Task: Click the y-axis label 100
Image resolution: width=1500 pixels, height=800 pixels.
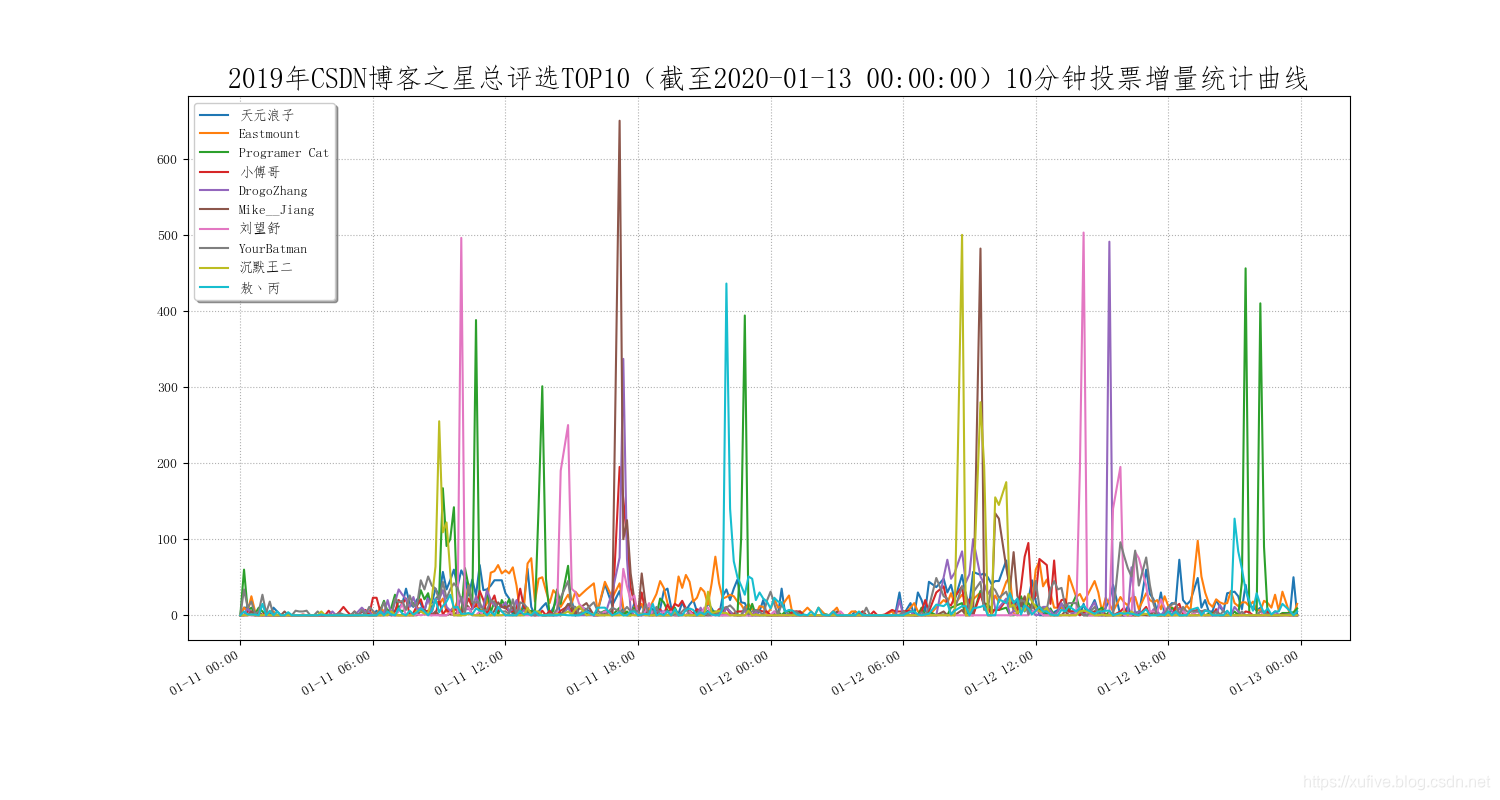Action: coord(166,540)
